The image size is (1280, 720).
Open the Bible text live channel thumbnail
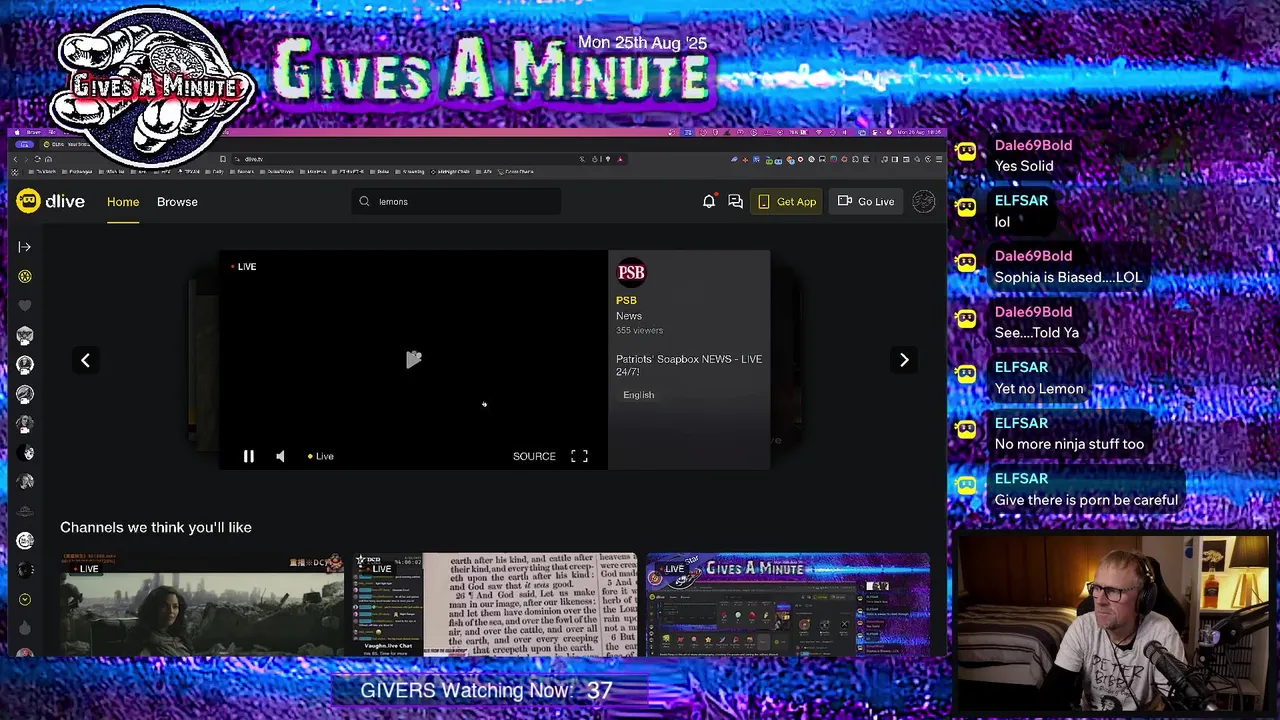click(x=495, y=604)
